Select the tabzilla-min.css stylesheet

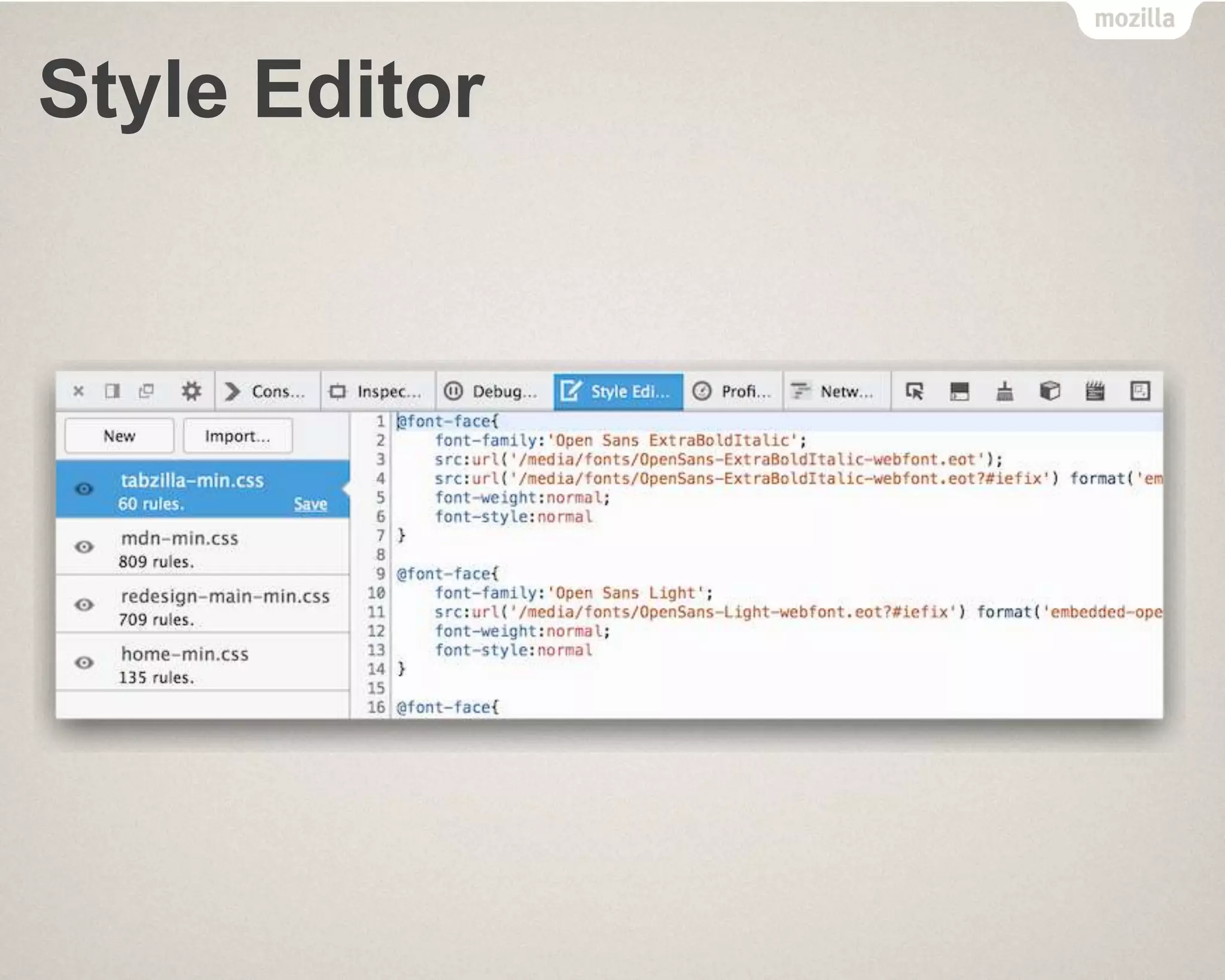coord(203,489)
